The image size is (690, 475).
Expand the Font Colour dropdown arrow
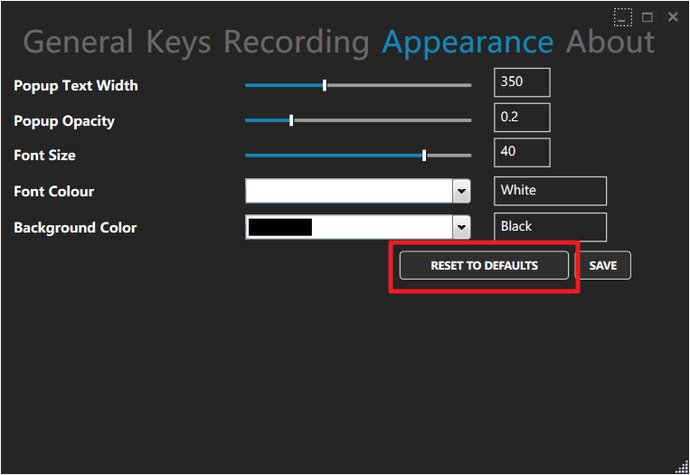tap(461, 191)
